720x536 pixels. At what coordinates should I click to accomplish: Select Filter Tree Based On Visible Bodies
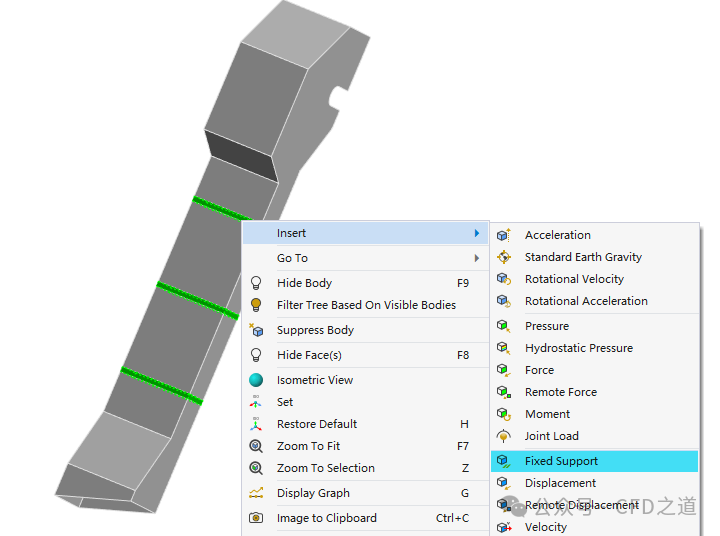coord(366,305)
